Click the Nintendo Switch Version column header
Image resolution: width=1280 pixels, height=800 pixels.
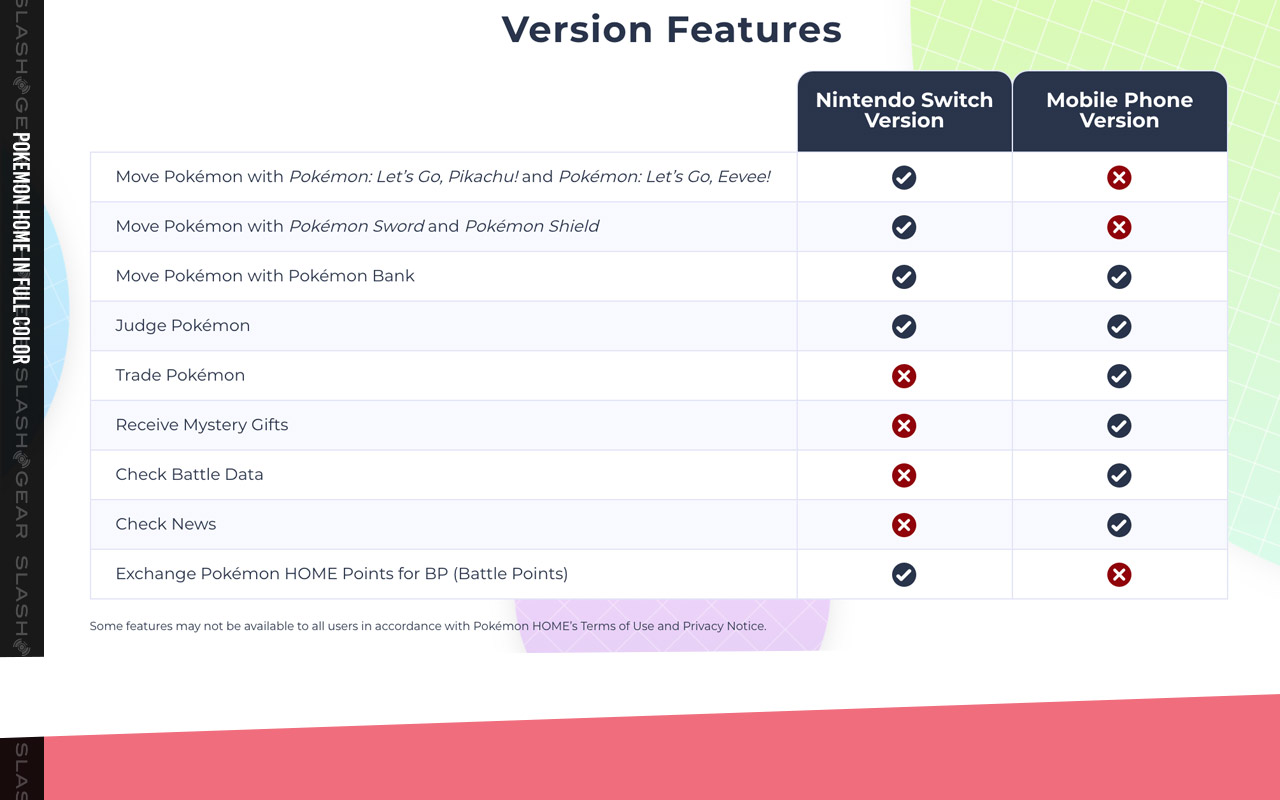[x=904, y=111]
